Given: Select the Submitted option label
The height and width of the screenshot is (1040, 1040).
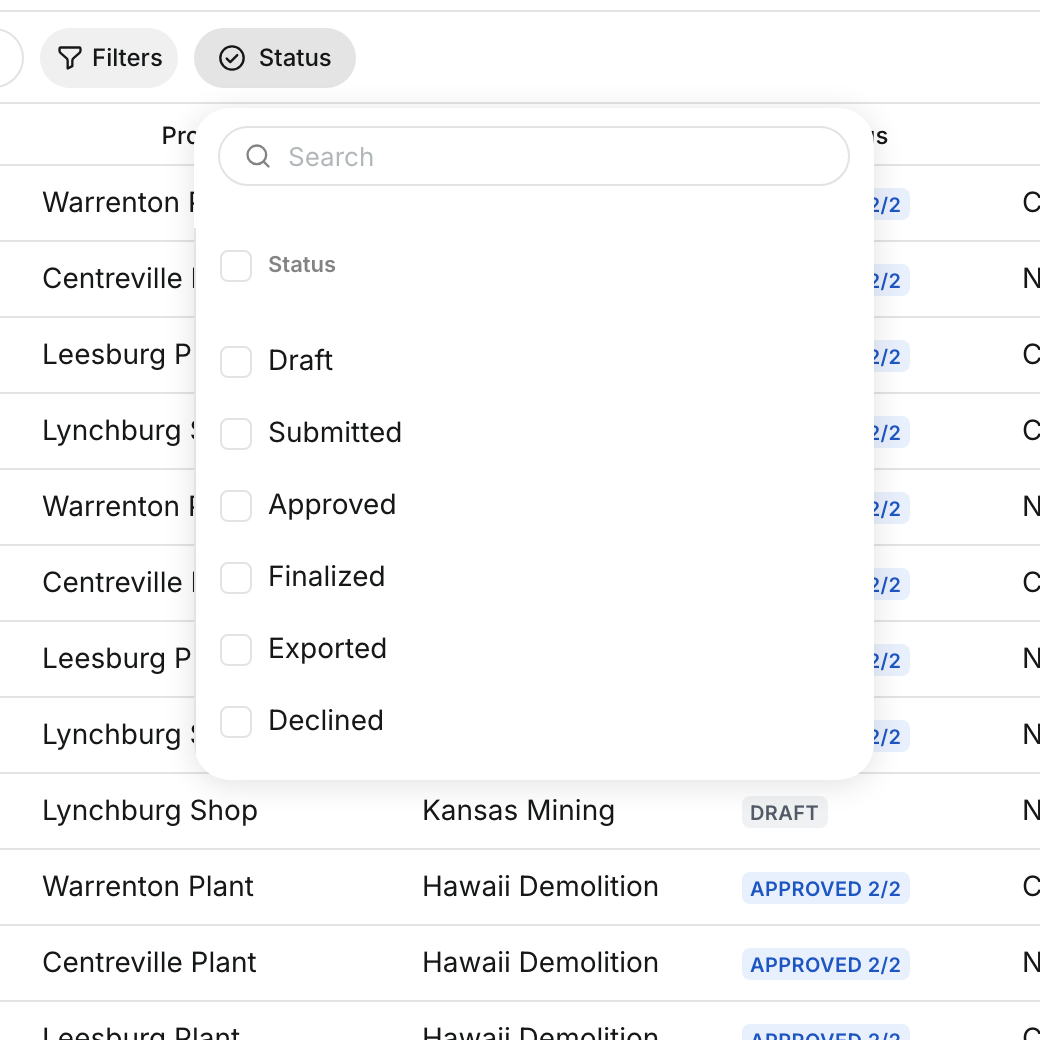Looking at the screenshot, I should (335, 432).
